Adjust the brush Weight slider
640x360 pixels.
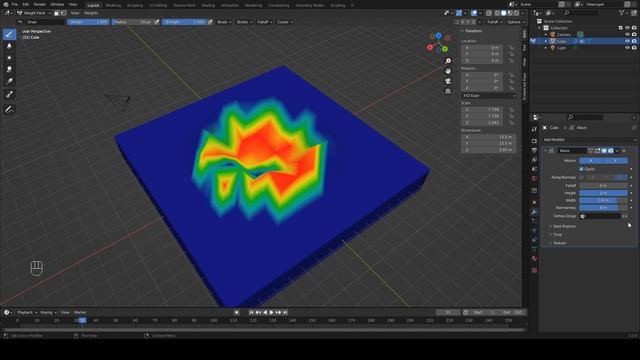click(x=89, y=22)
